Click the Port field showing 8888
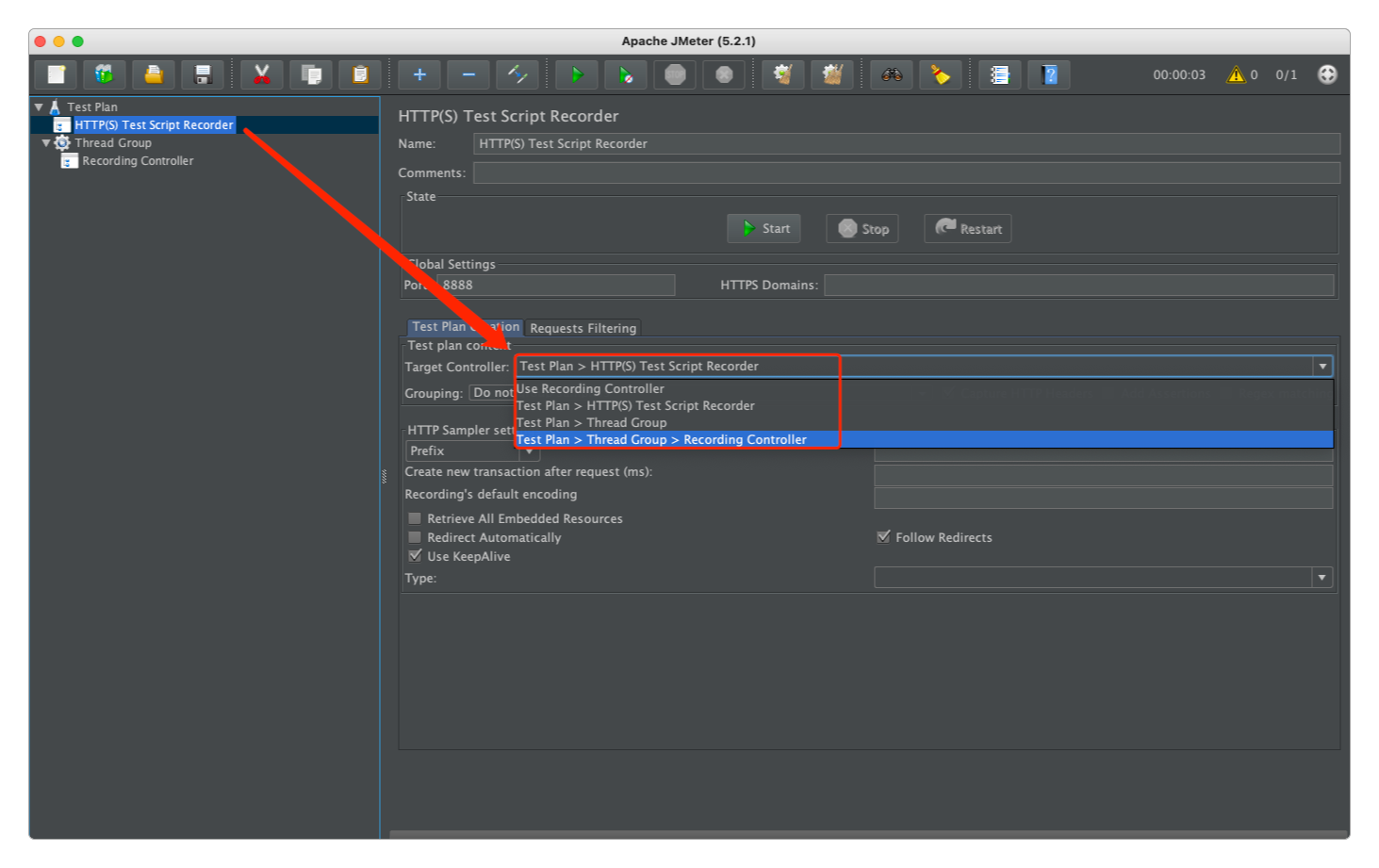This screenshot has height=868, width=1379. (556, 285)
